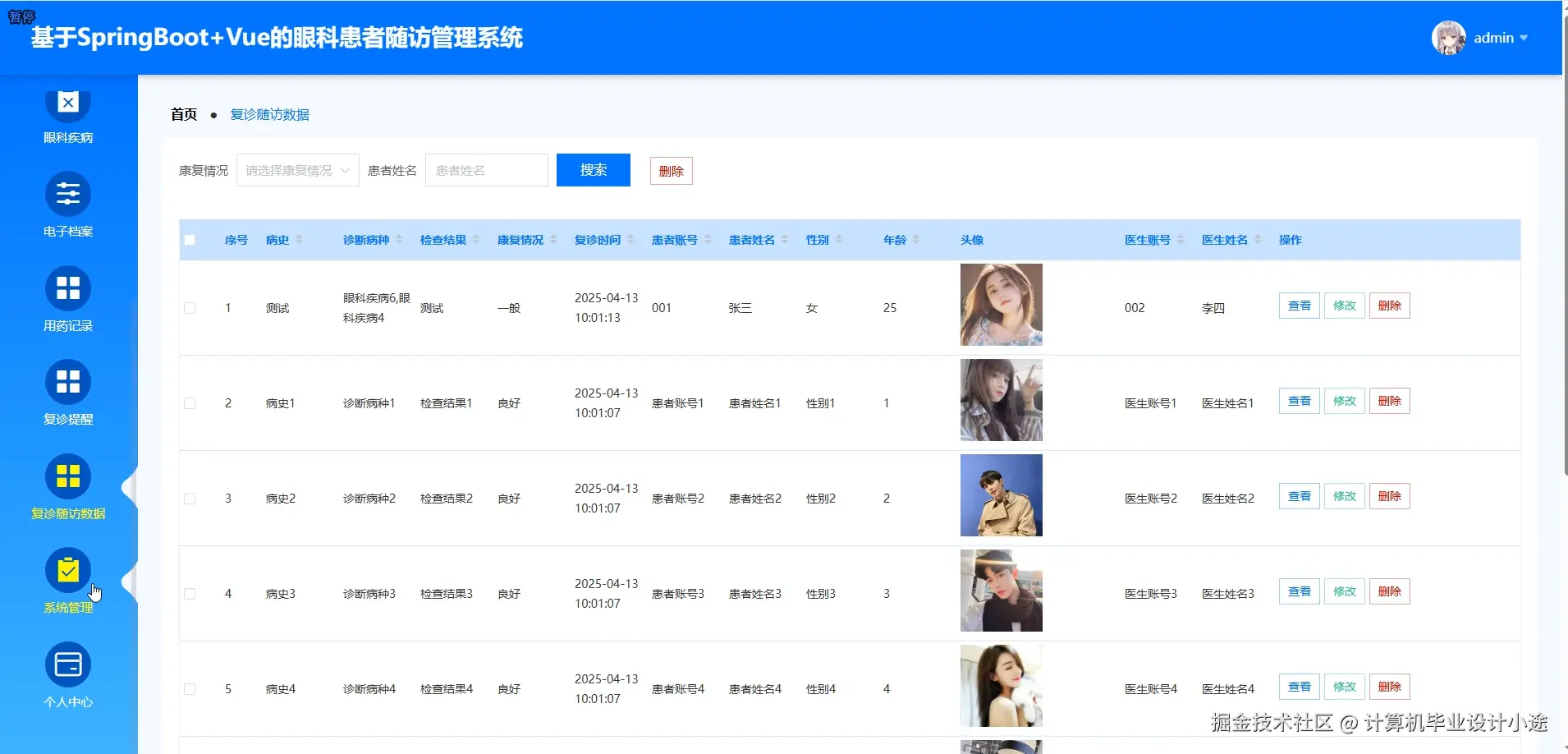Open 张三's profile photo thumbnail

click(x=1001, y=305)
